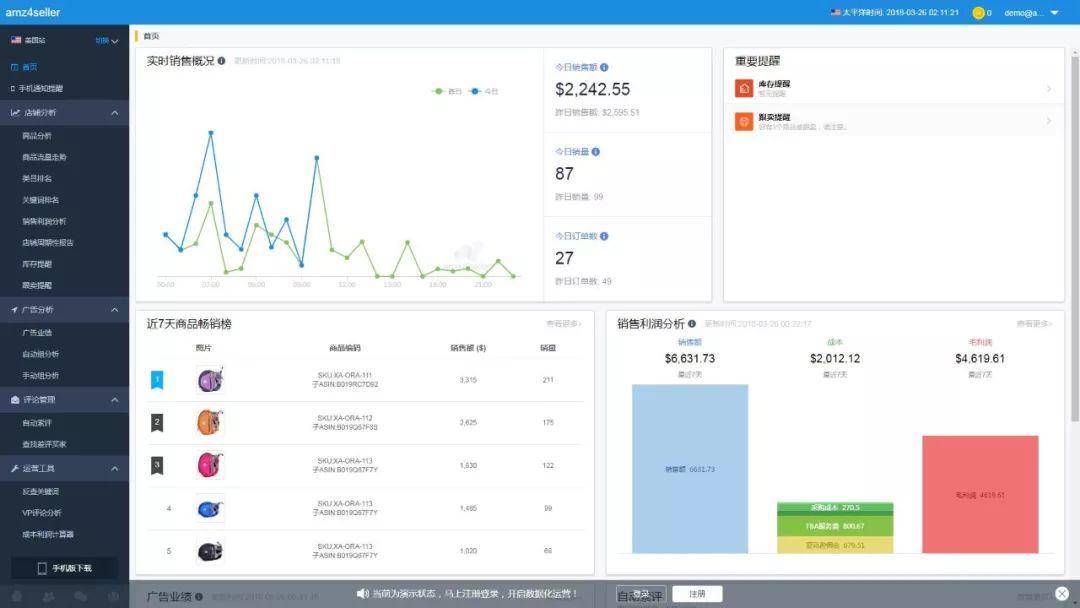Click the orange 跟卖提醒 icon in reminders

744,122
